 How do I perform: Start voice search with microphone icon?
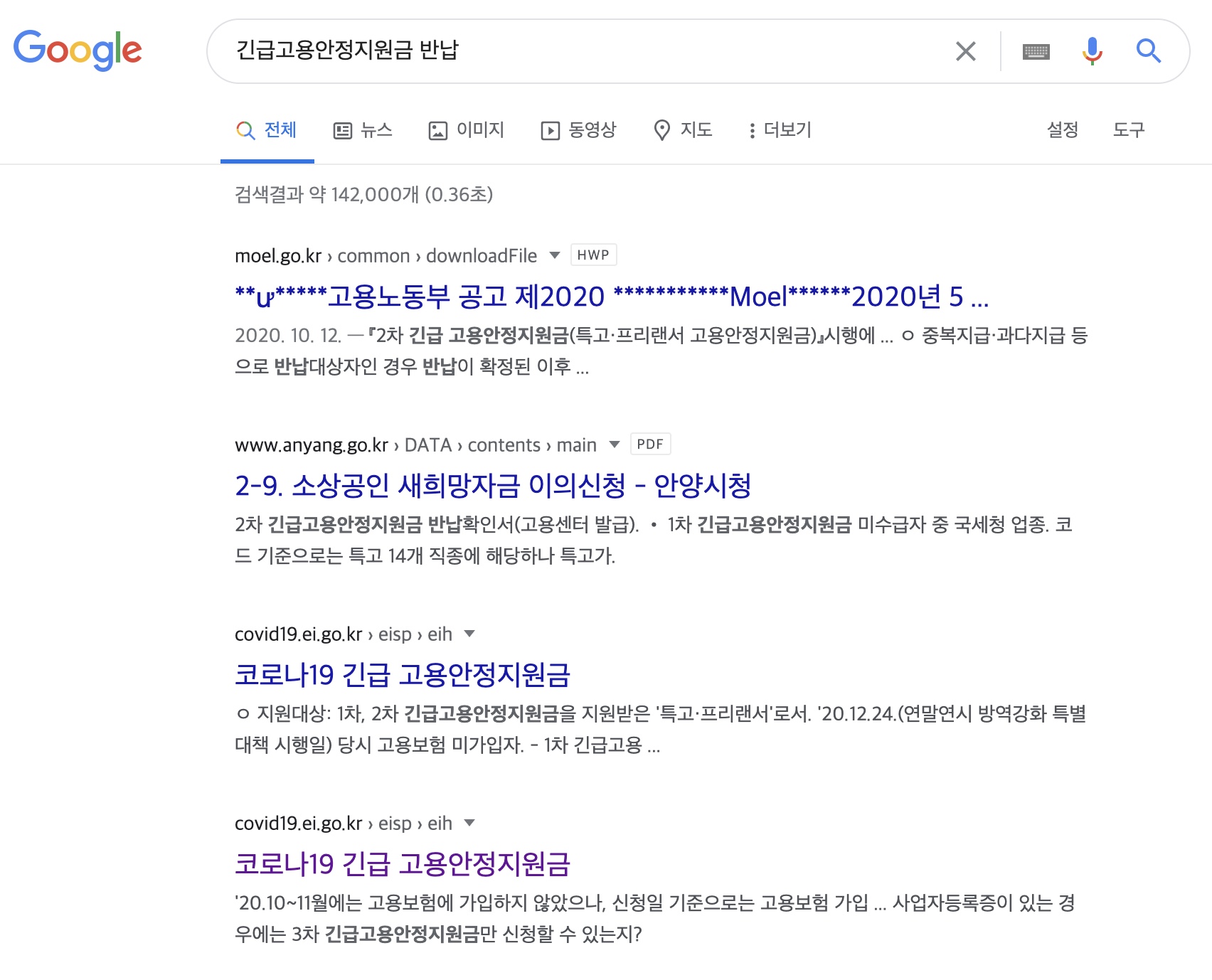(x=1093, y=51)
